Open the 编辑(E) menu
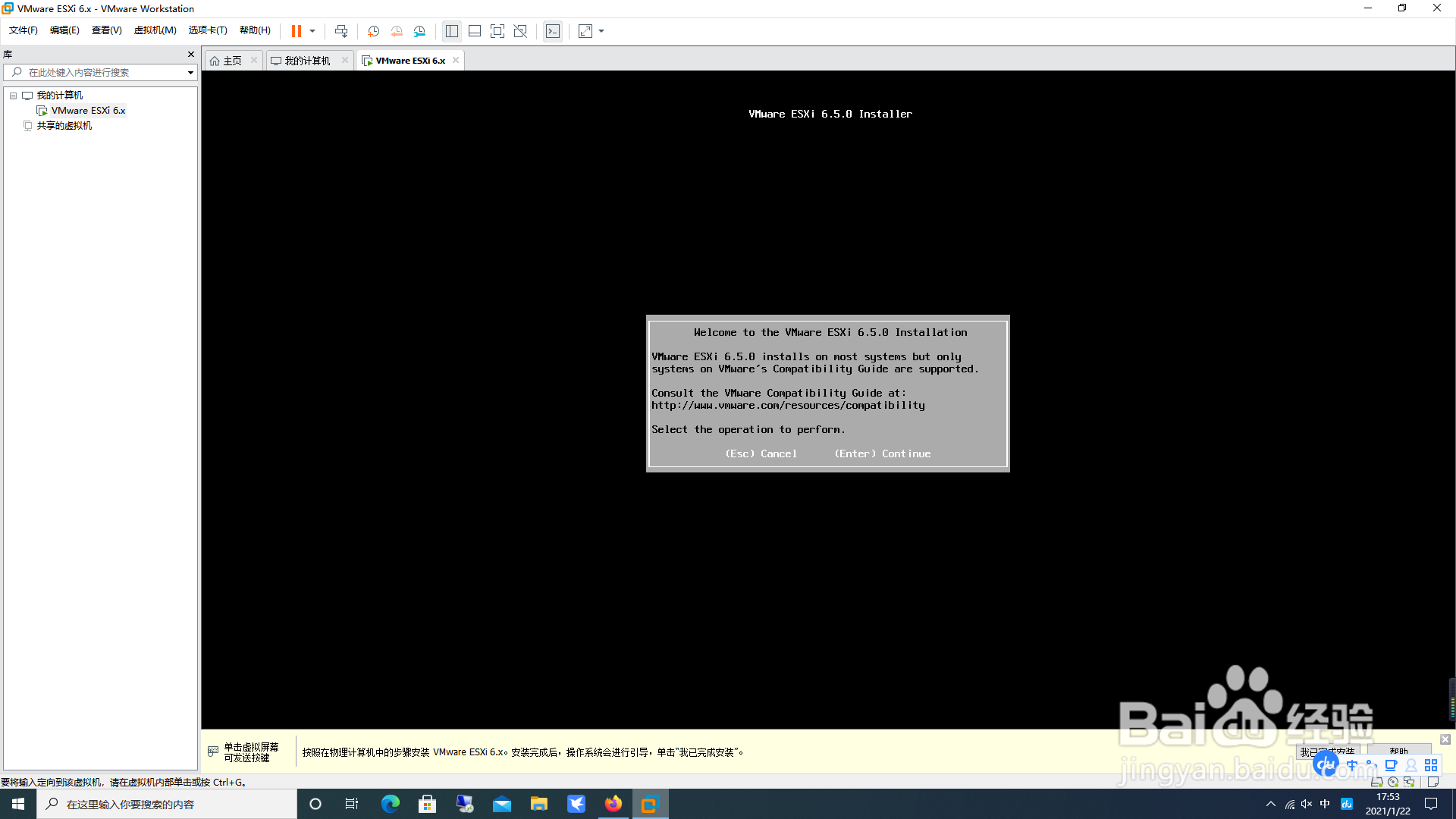Screen dimensions: 1456x819 (x=64, y=30)
